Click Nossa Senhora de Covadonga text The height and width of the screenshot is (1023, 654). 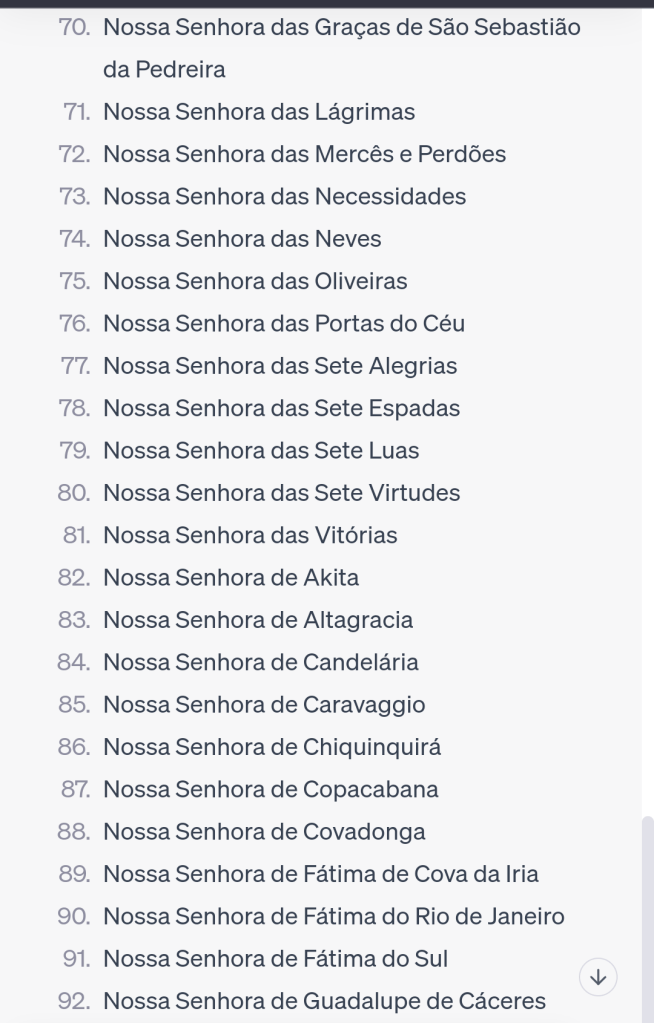point(264,832)
